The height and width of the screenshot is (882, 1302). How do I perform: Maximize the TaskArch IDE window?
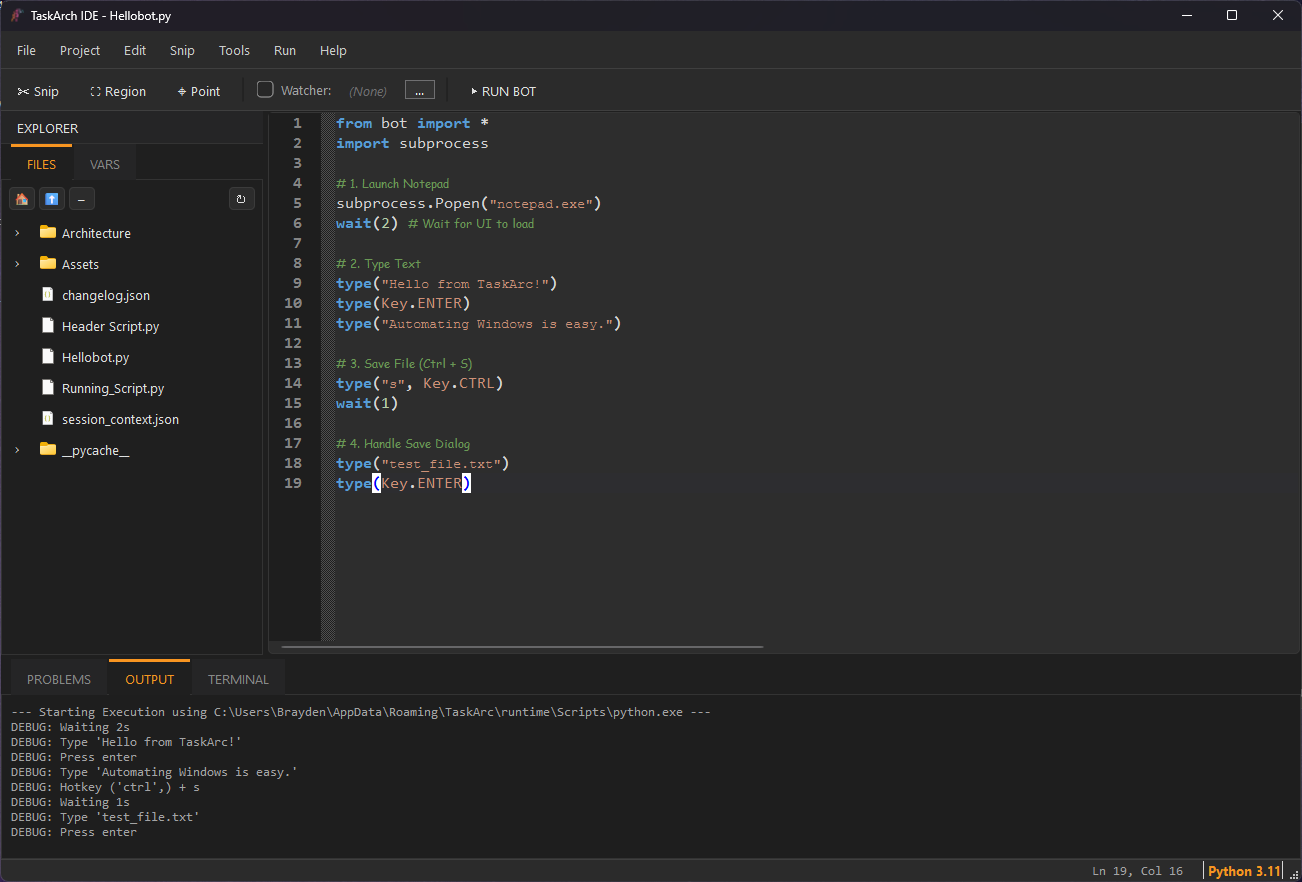point(1232,15)
